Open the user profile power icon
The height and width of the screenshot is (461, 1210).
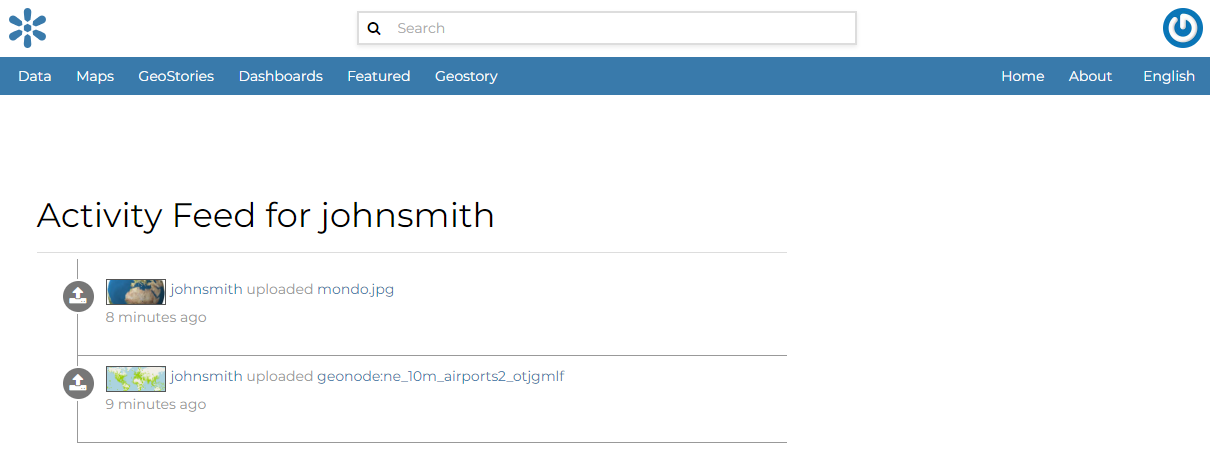1182,28
